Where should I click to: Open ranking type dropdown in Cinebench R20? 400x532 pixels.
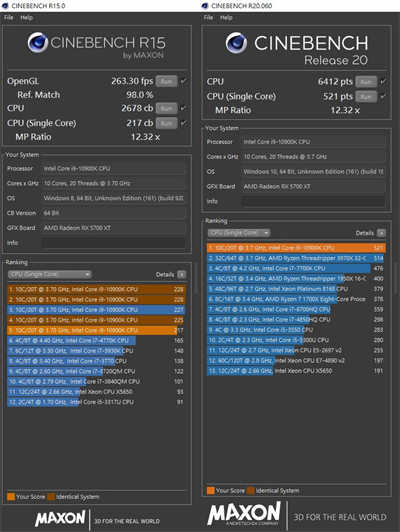[x=239, y=233]
